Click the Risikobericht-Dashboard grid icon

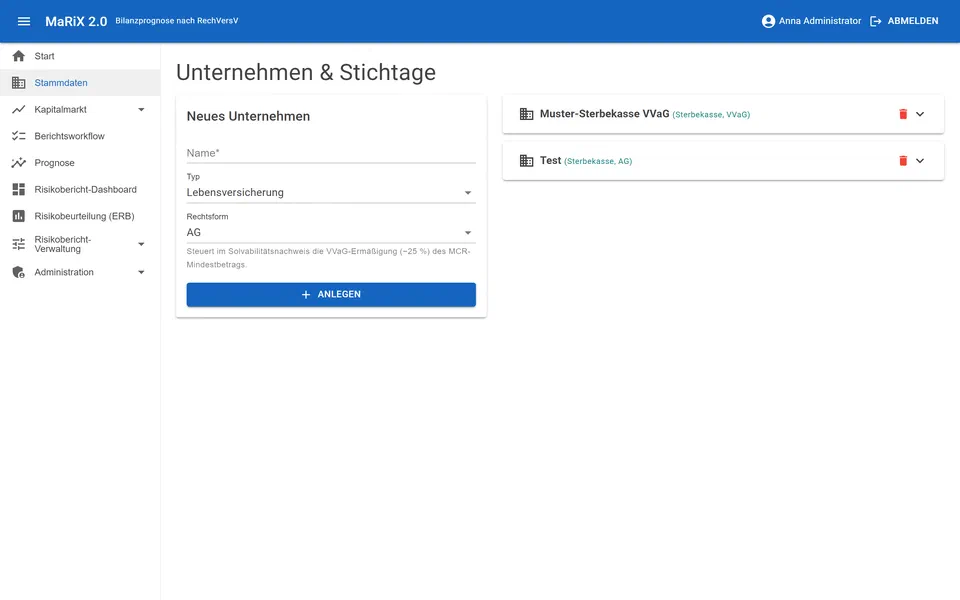(x=19, y=189)
